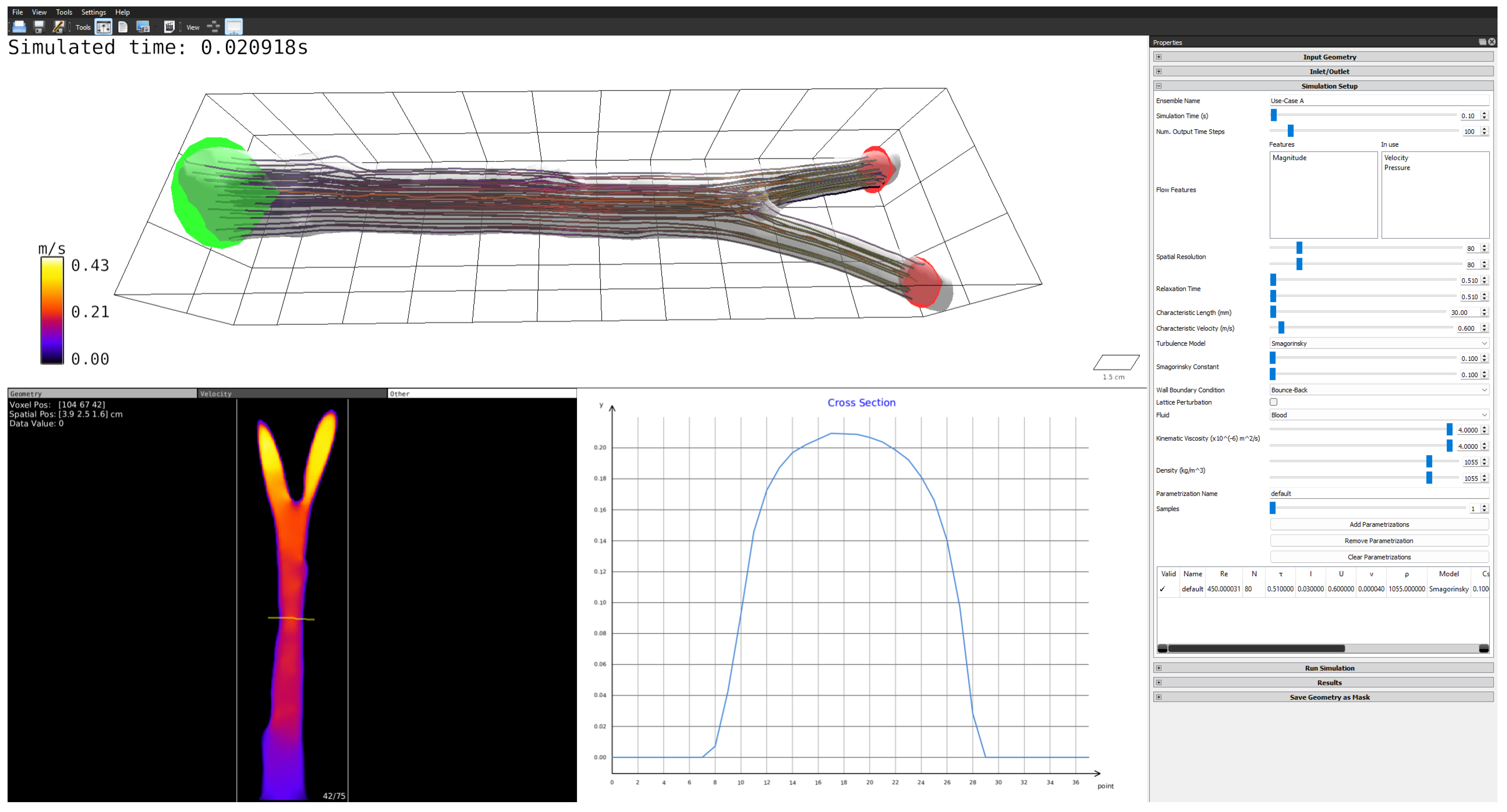Toggle the presentation screen view icon
The height and width of the screenshot is (812, 1507).
(x=234, y=27)
